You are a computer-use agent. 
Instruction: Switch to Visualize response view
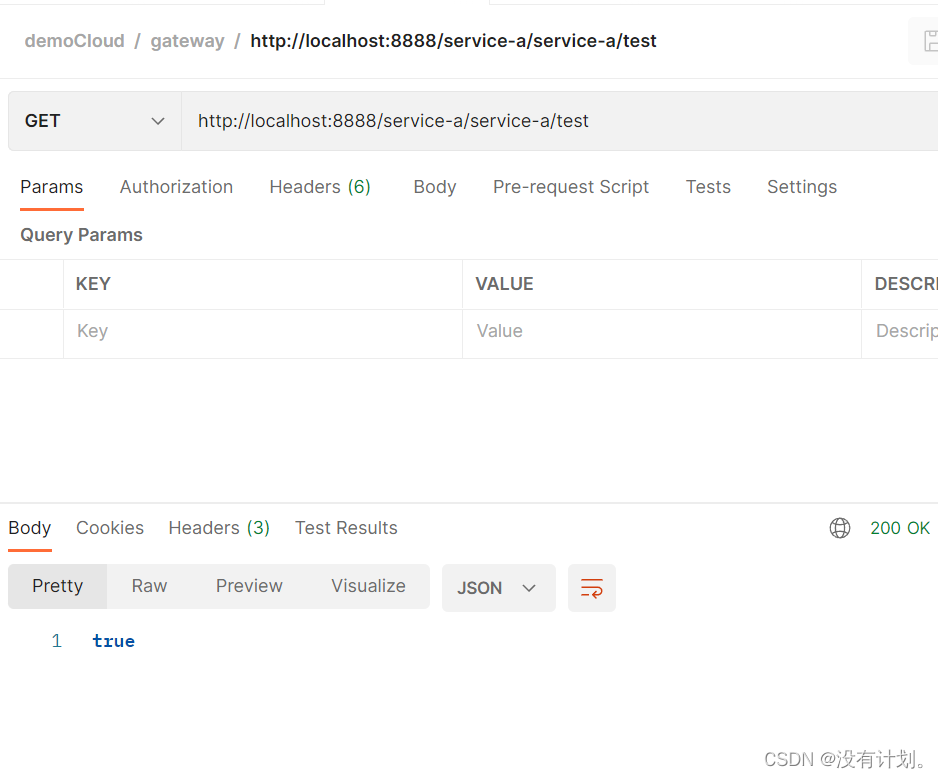(x=368, y=586)
